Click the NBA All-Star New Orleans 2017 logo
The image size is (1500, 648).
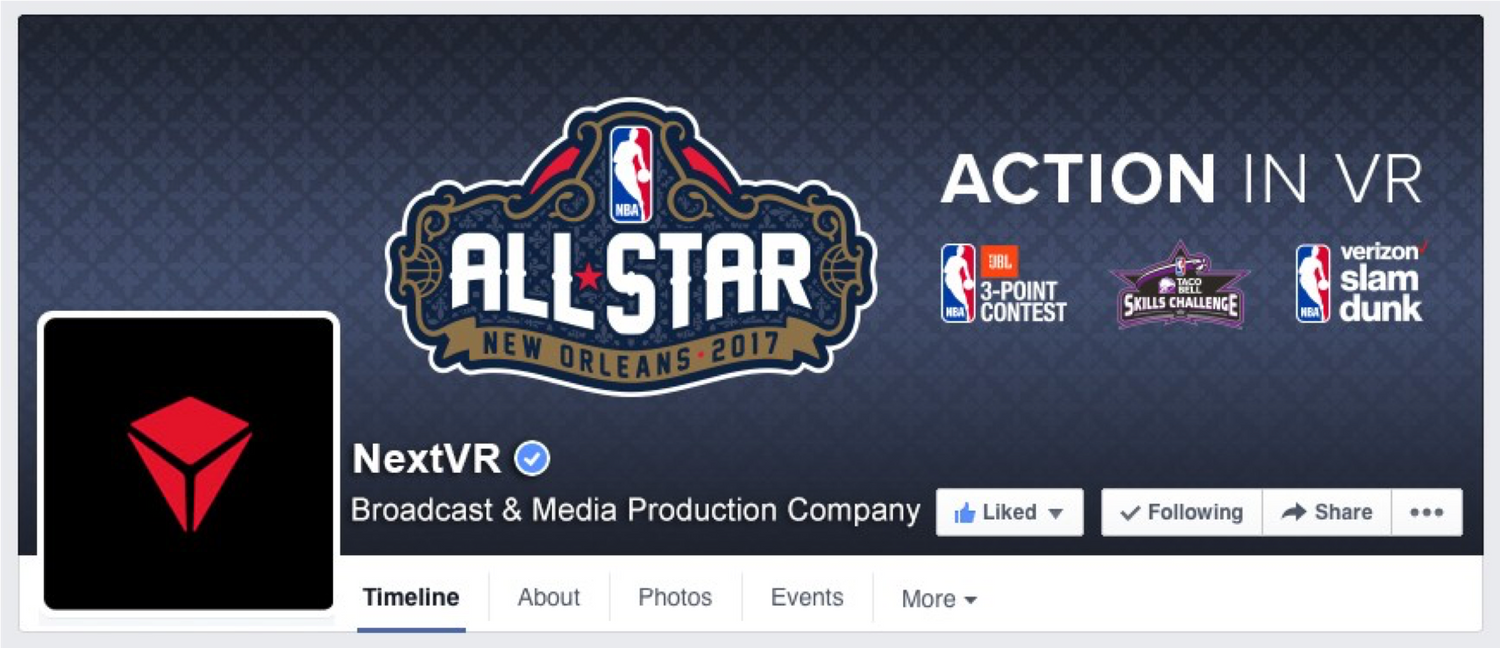click(631, 246)
